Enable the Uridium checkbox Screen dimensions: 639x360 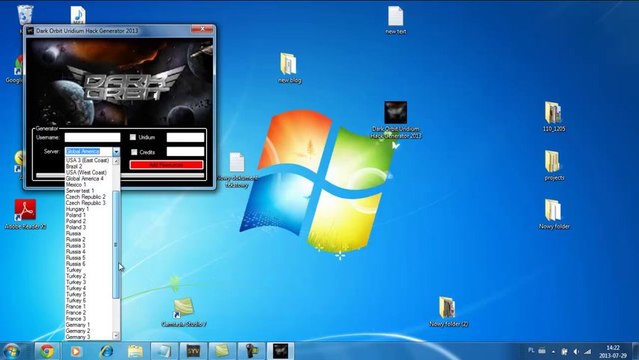click(x=133, y=137)
